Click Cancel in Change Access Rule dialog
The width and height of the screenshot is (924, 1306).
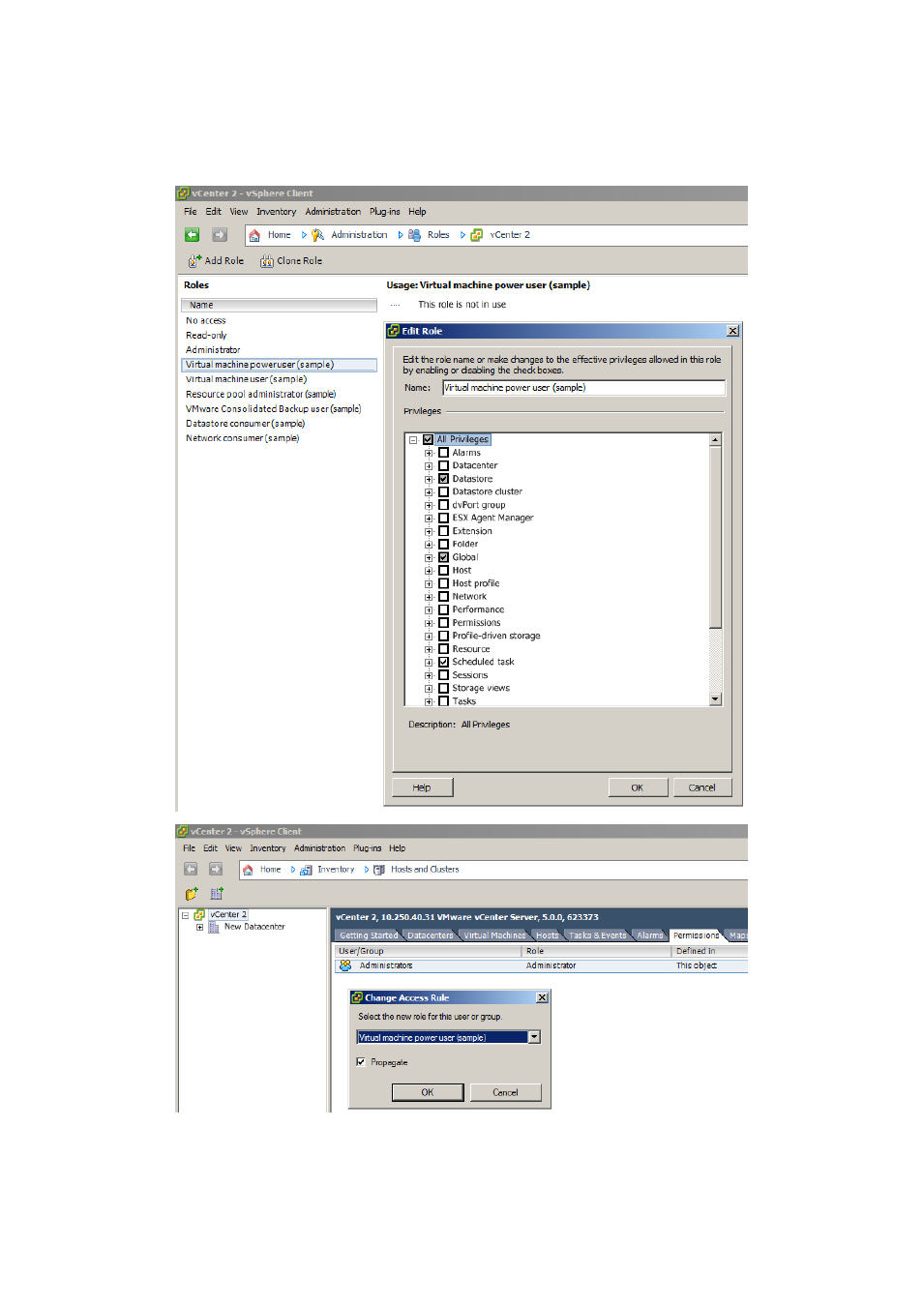505,1092
